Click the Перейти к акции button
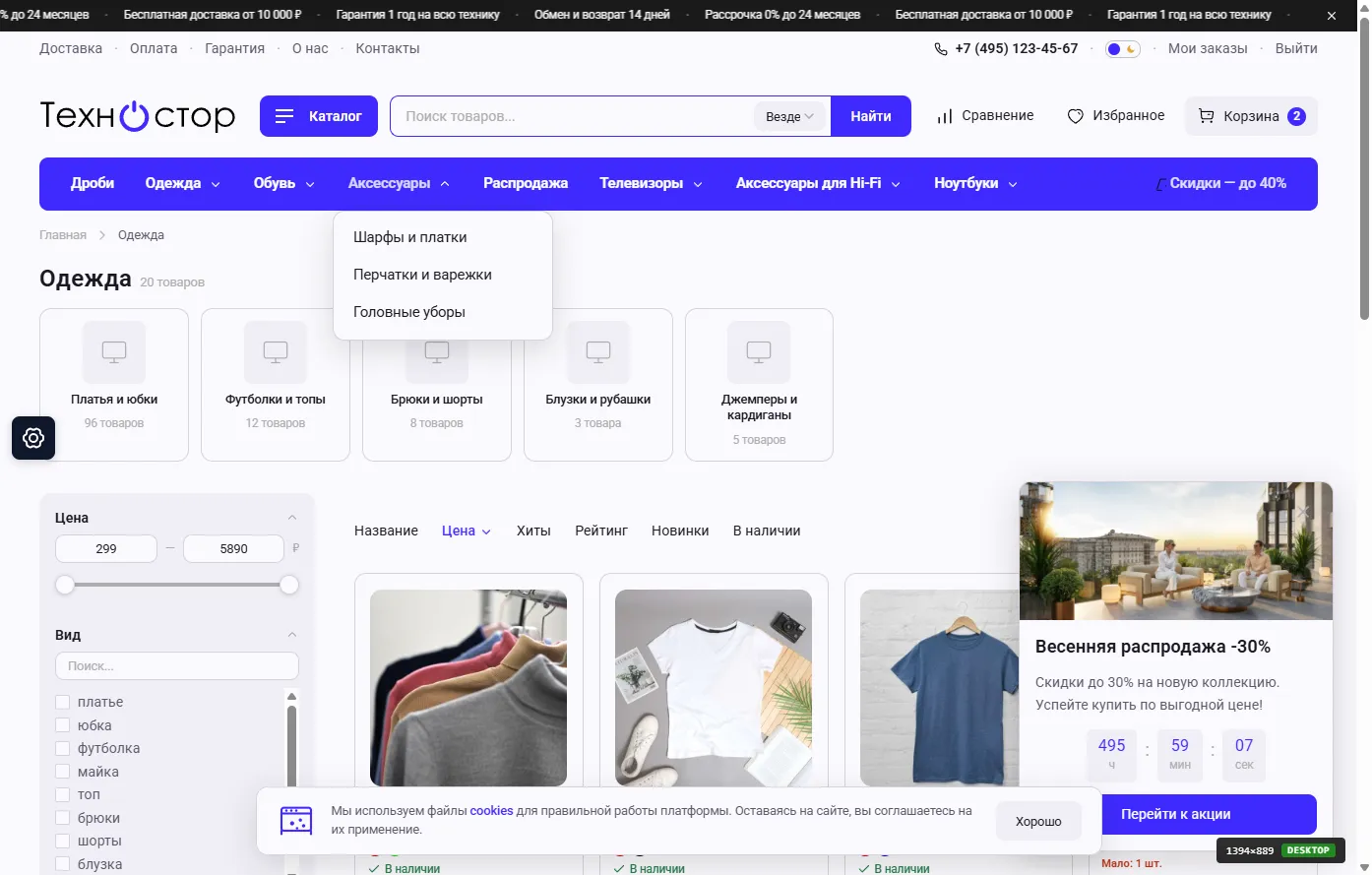This screenshot has height=875, width=1372. point(1175,814)
